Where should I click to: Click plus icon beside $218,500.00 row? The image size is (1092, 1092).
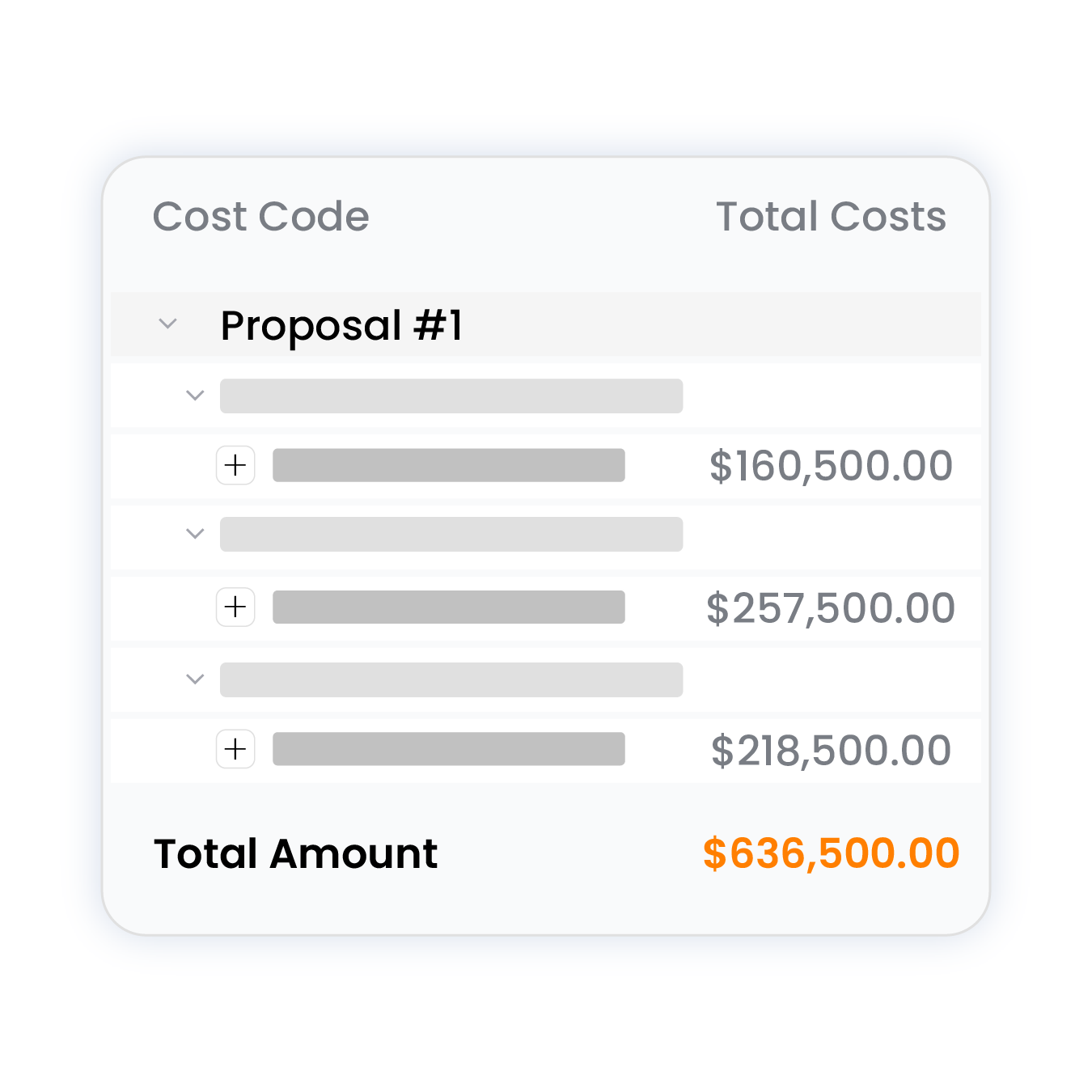pyautogui.click(x=235, y=749)
